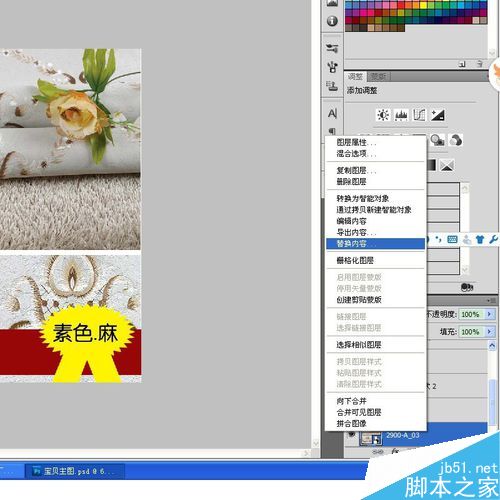Click the fill 100% value field
This screenshot has width=500, height=500.
472,332
